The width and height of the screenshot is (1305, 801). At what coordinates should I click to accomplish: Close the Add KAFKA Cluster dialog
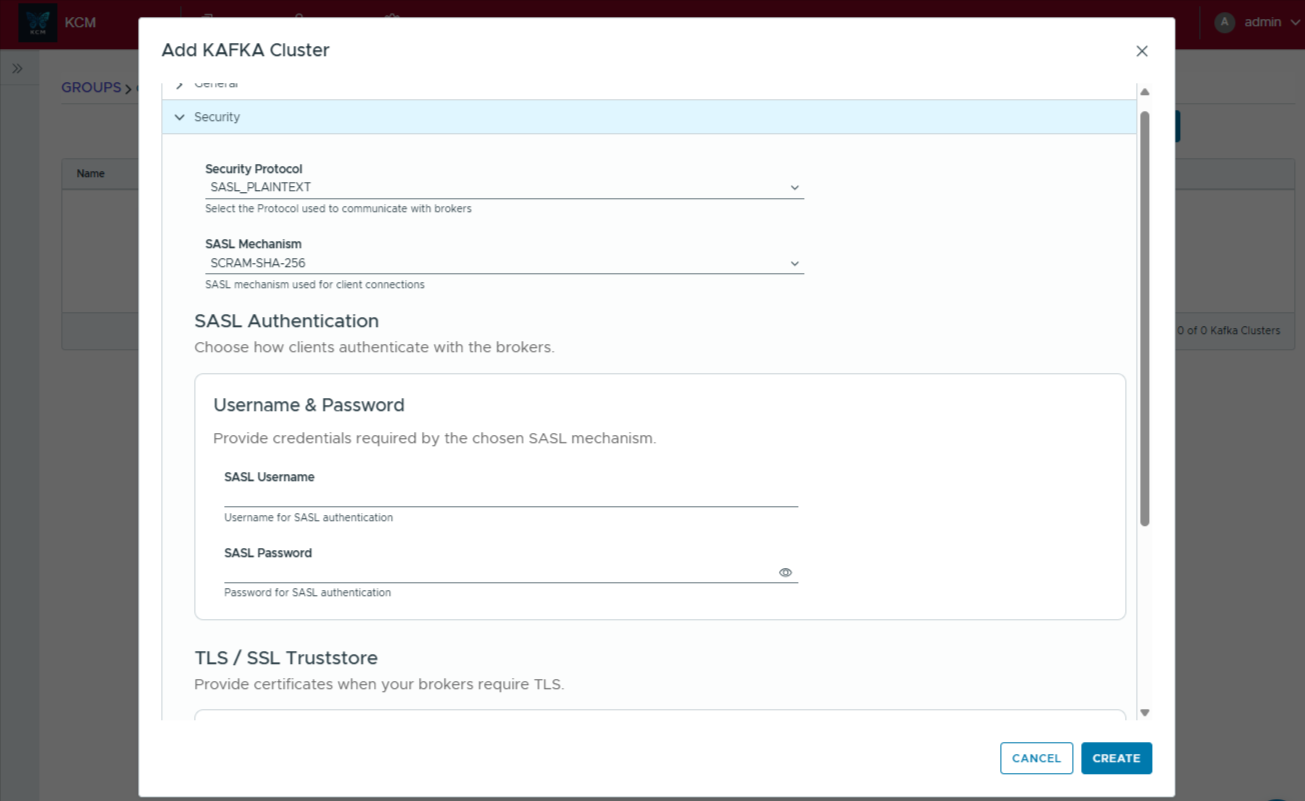pyautogui.click(x=1141, y=51)
